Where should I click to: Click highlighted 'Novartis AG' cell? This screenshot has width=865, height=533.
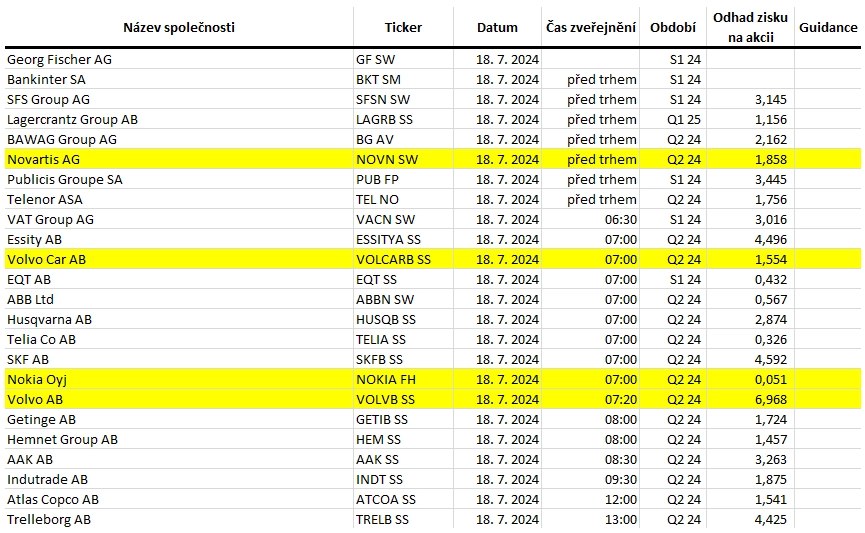pyautogui.click(x=44, y=159)
